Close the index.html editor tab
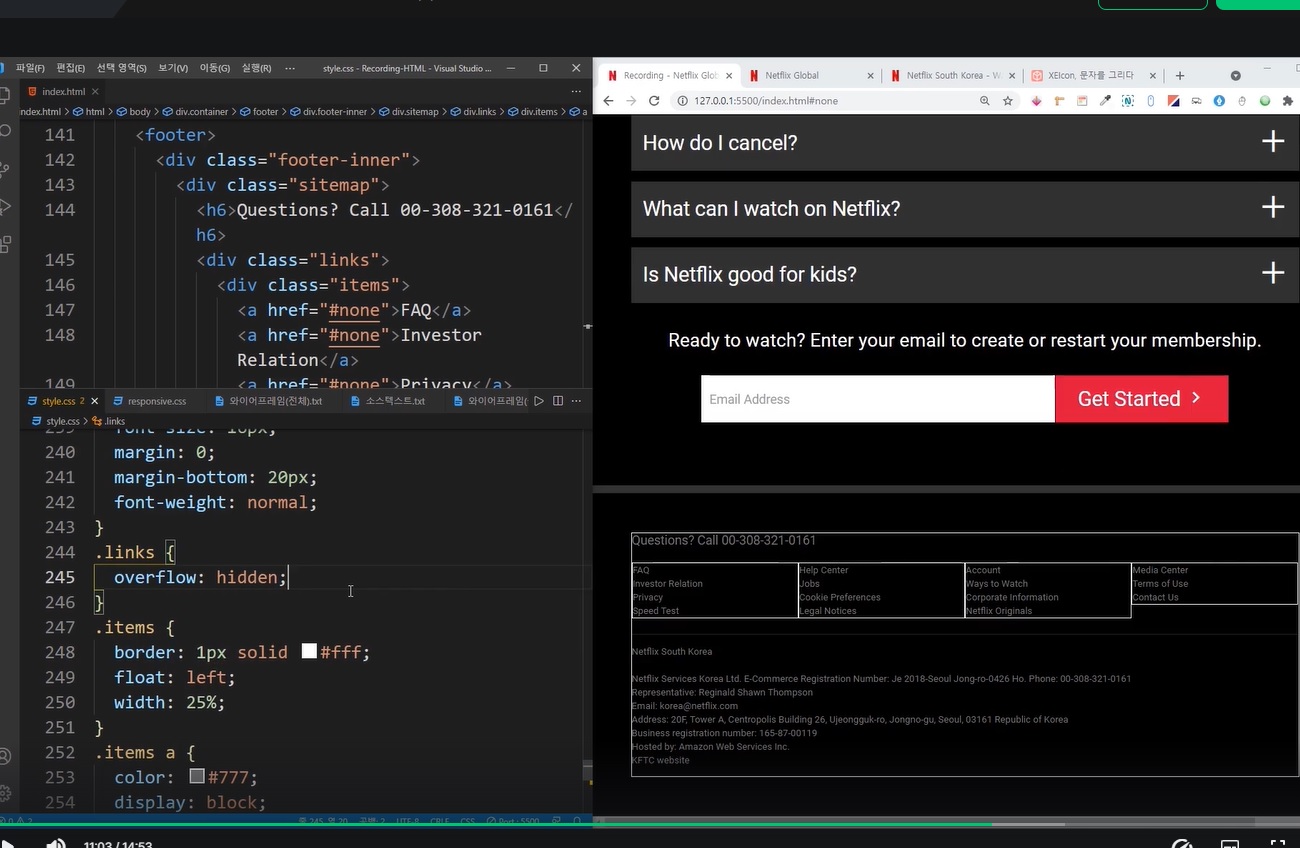Viewport: 1300px width, 848px height. pyautogui.click(x=95, y=91)
